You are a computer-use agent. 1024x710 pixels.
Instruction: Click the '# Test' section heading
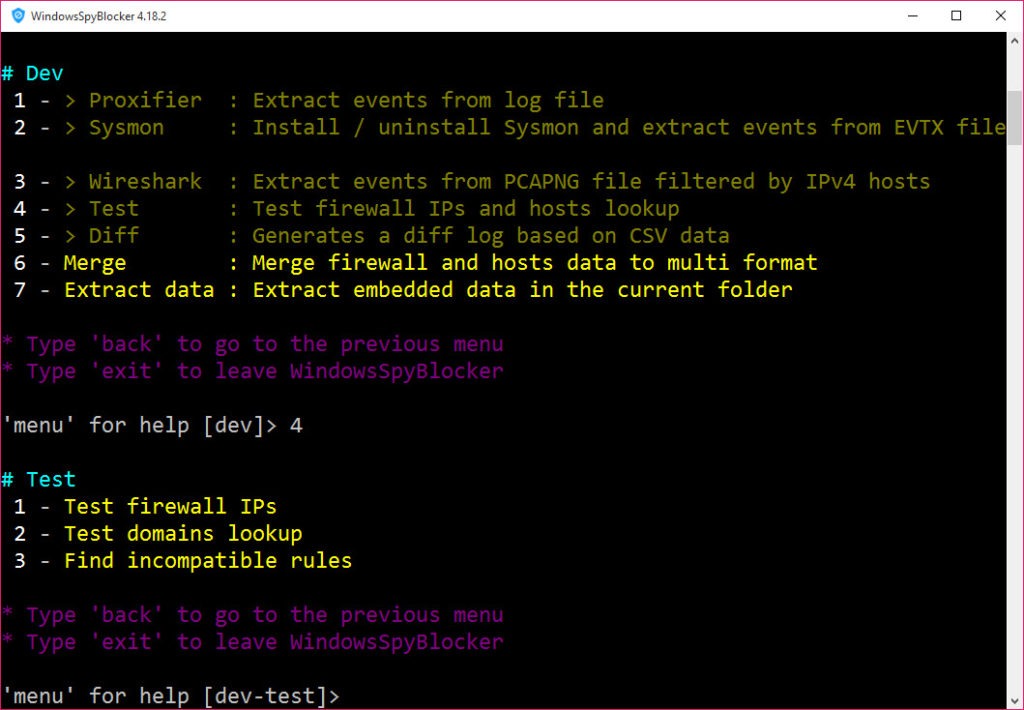(x=39, y=479)
